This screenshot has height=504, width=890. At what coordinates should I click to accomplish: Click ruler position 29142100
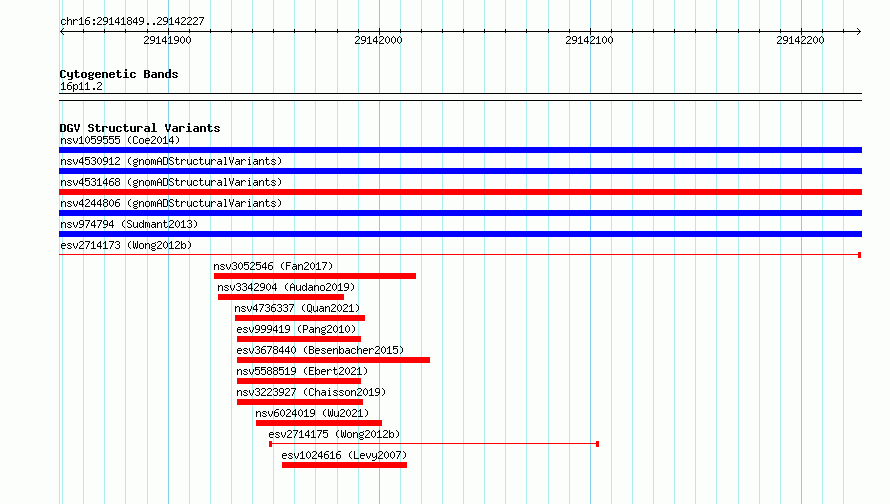click(589, 40)
